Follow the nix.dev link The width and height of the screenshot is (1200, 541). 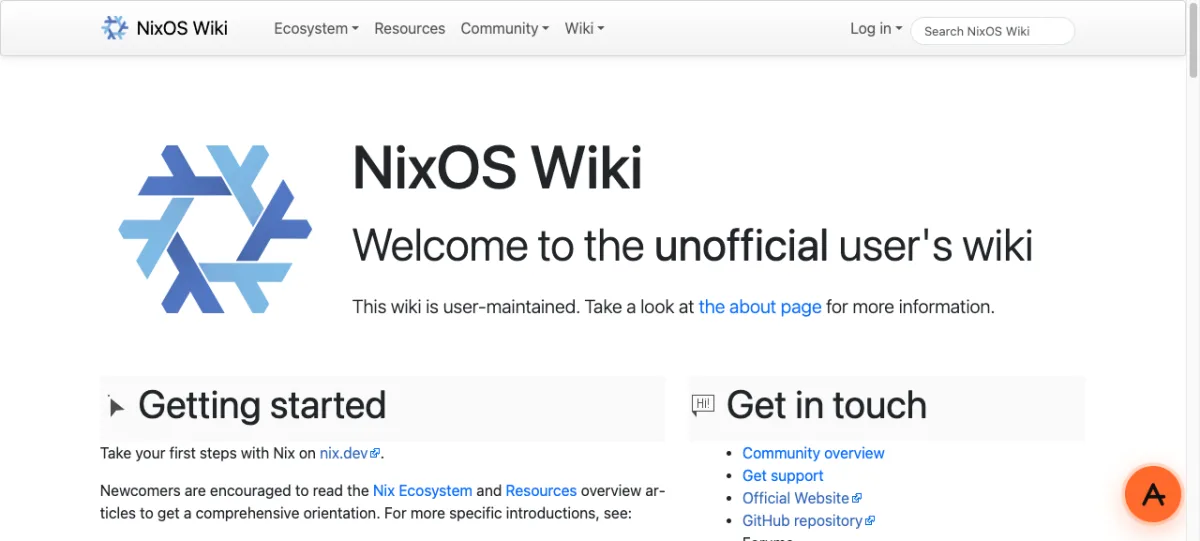point(344,454)
